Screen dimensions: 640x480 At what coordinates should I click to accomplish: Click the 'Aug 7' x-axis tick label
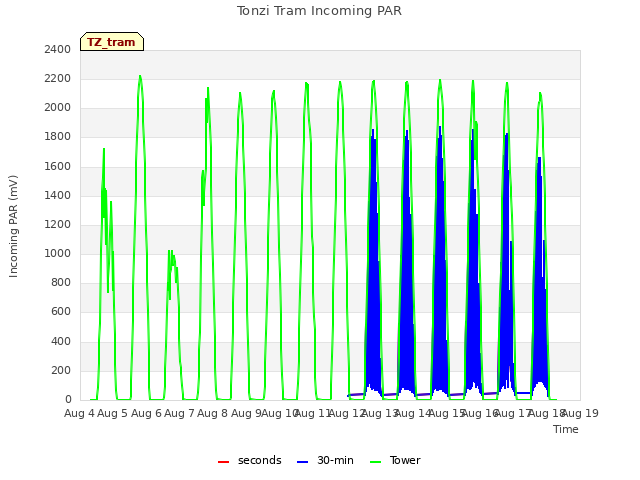click(x=179, y=413)
